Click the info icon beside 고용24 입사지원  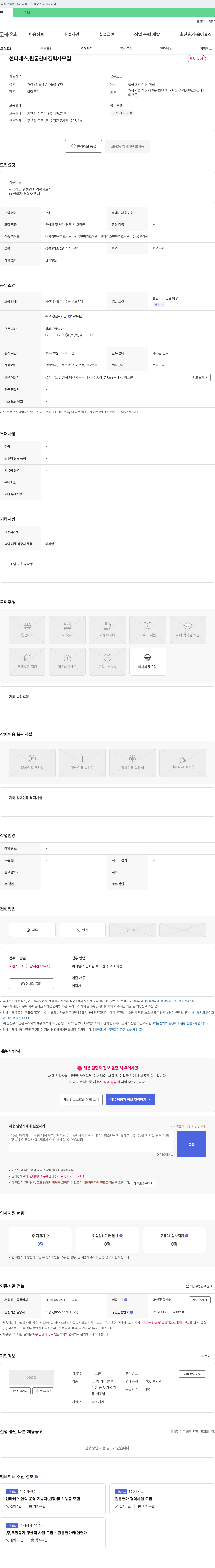tap(186, 1236)
